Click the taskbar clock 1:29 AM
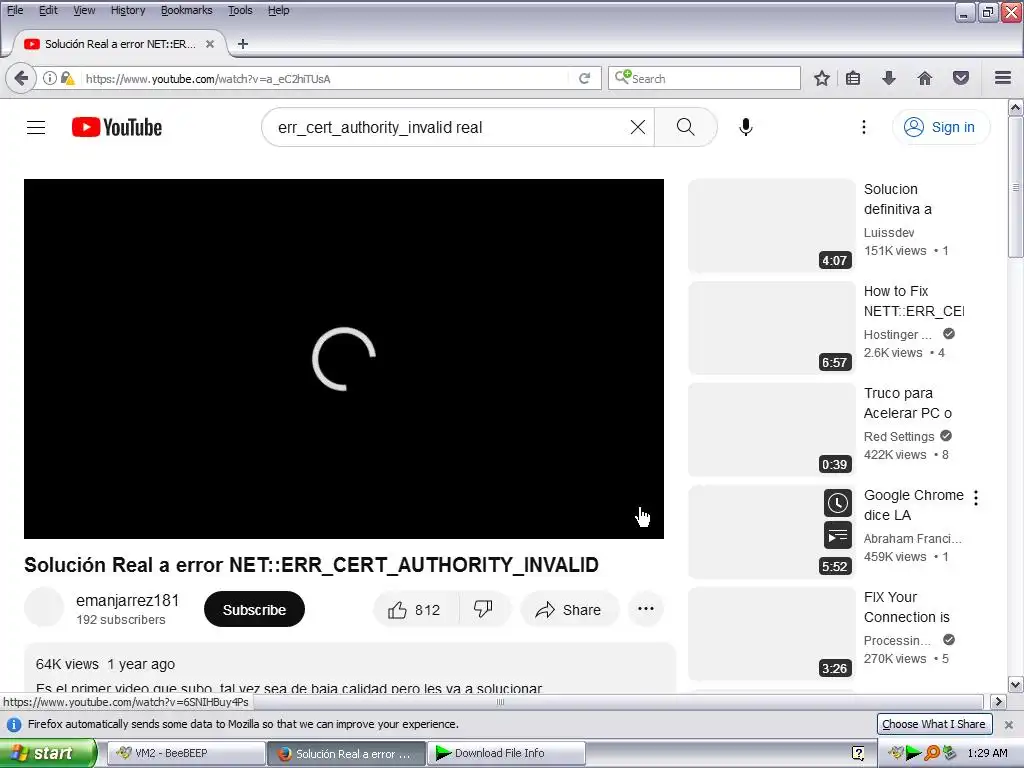Viewport: 1024px width, 768px height. (987, 753)
